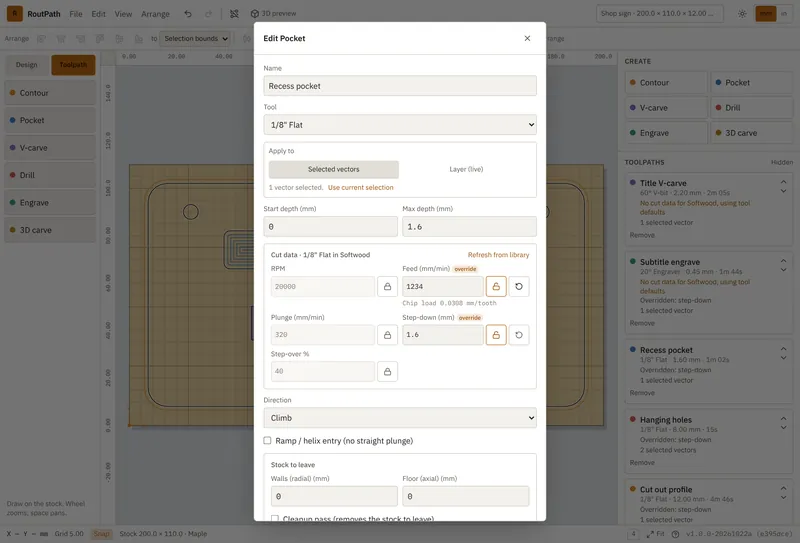800x543 pixels.
Task: Switch to the Design tab
Action: [27, 65]
